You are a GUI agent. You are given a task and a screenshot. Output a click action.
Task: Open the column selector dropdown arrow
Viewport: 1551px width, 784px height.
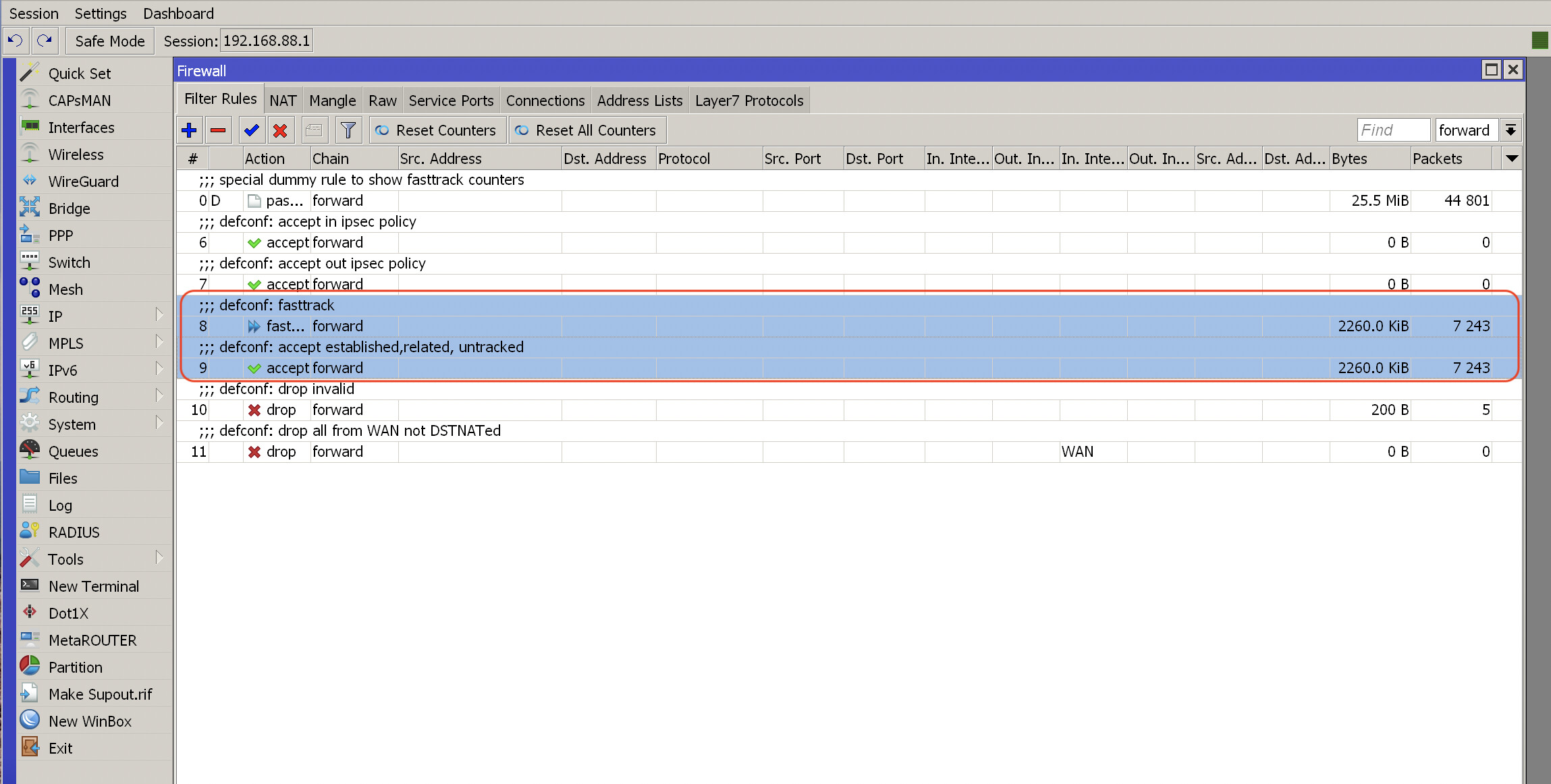pyautogui.click(x=1512, y=159)
